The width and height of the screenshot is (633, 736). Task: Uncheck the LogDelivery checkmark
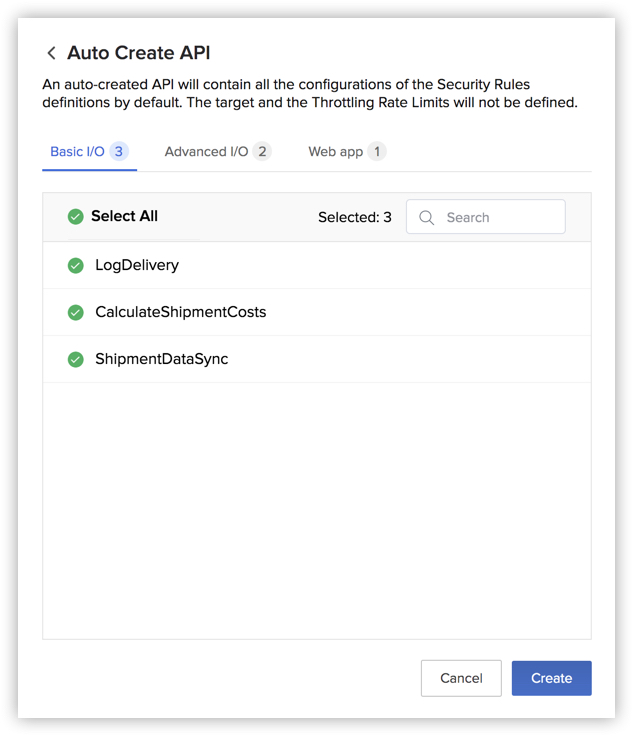pyautogui.click(x=75, y=265)
